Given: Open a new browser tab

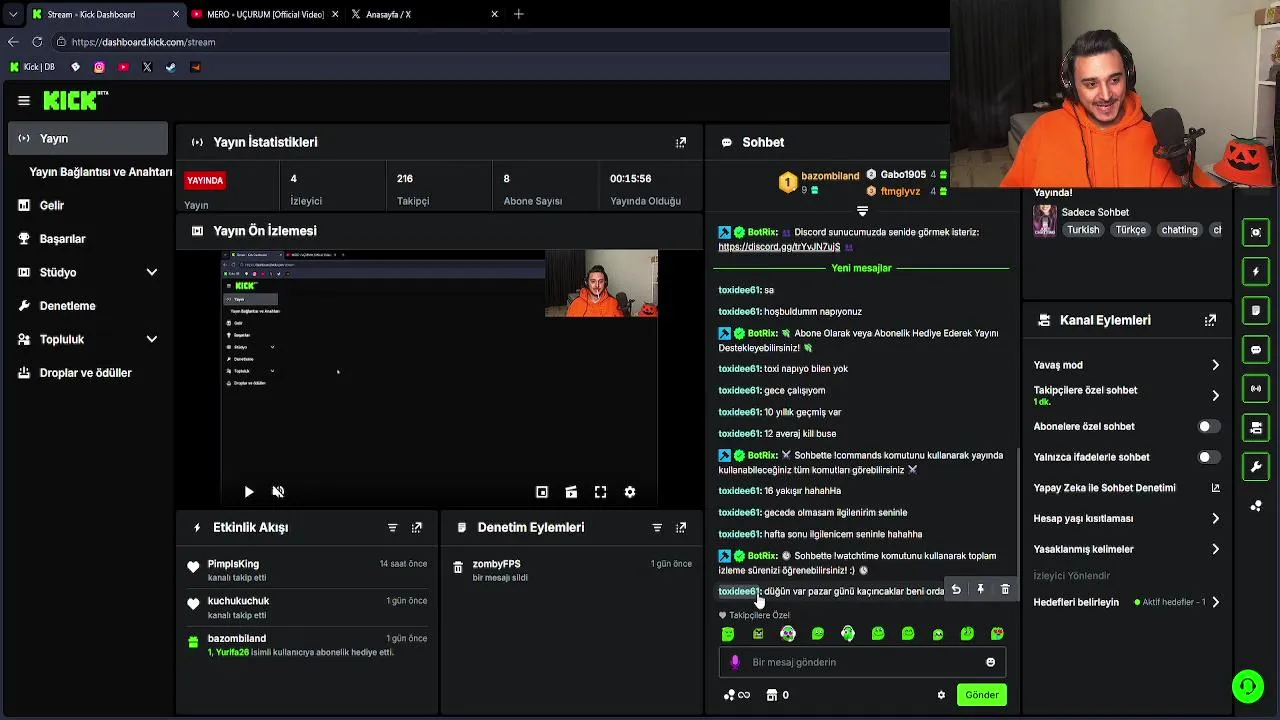Looking at the screenshot, I should point(518,14).
